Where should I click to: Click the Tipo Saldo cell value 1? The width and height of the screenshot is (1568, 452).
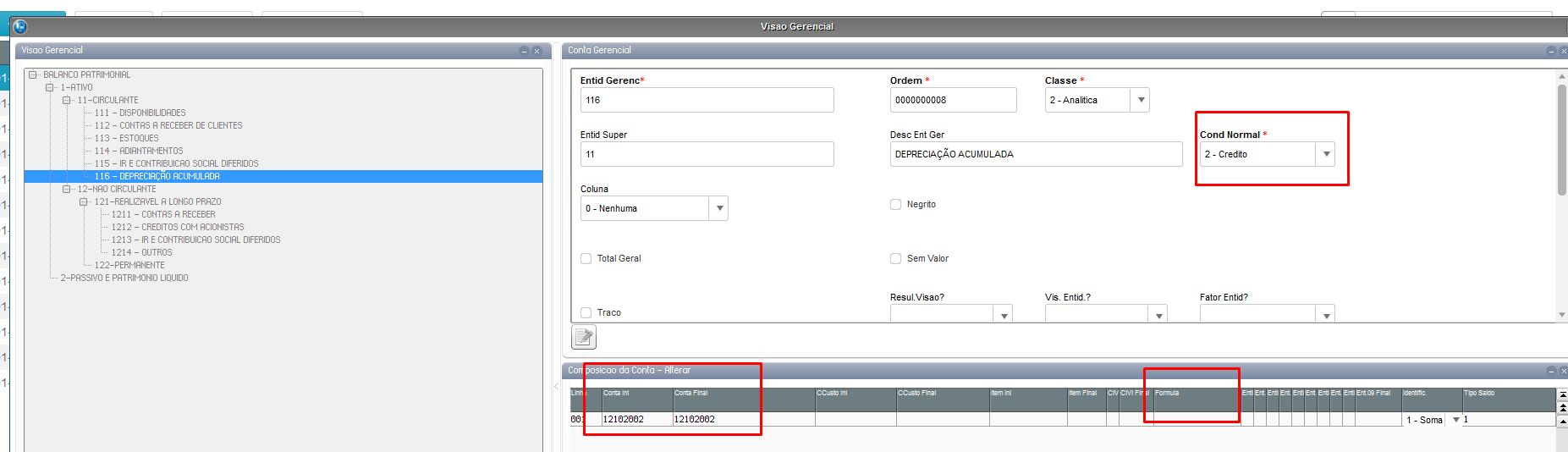point(1509,420)
